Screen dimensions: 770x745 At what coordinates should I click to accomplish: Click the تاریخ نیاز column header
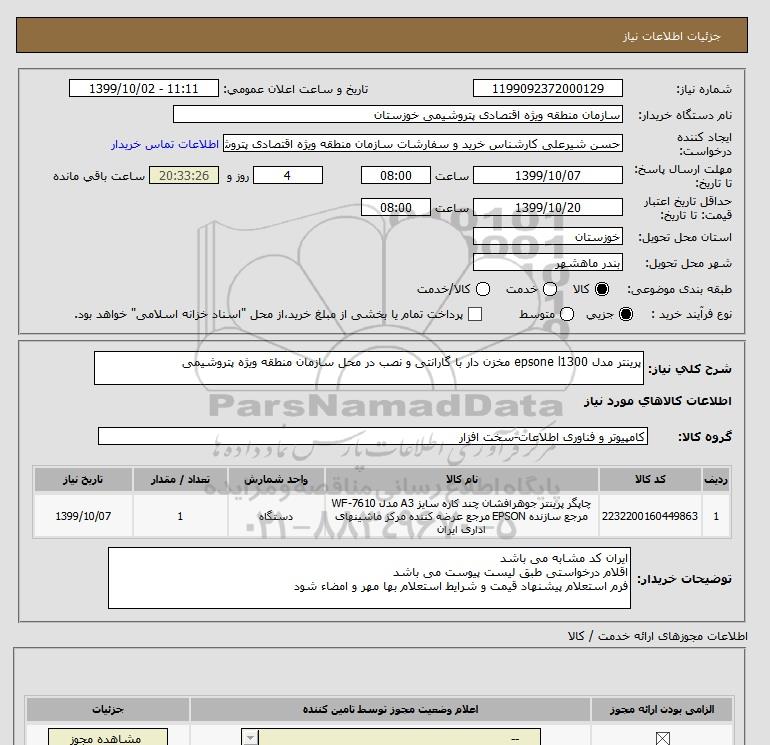pos(83,479)
